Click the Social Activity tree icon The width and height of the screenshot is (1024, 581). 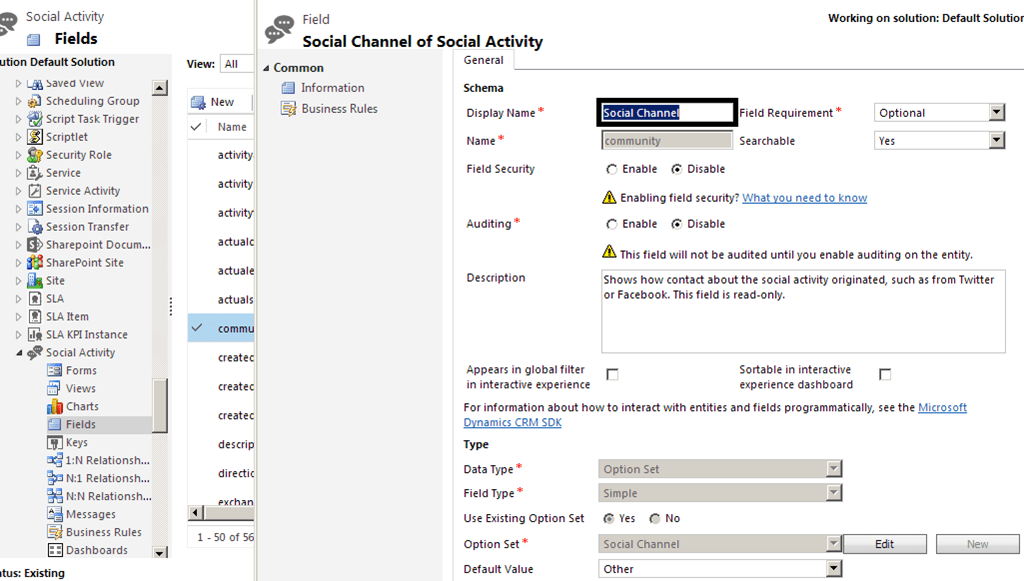[x=35, y=353]
